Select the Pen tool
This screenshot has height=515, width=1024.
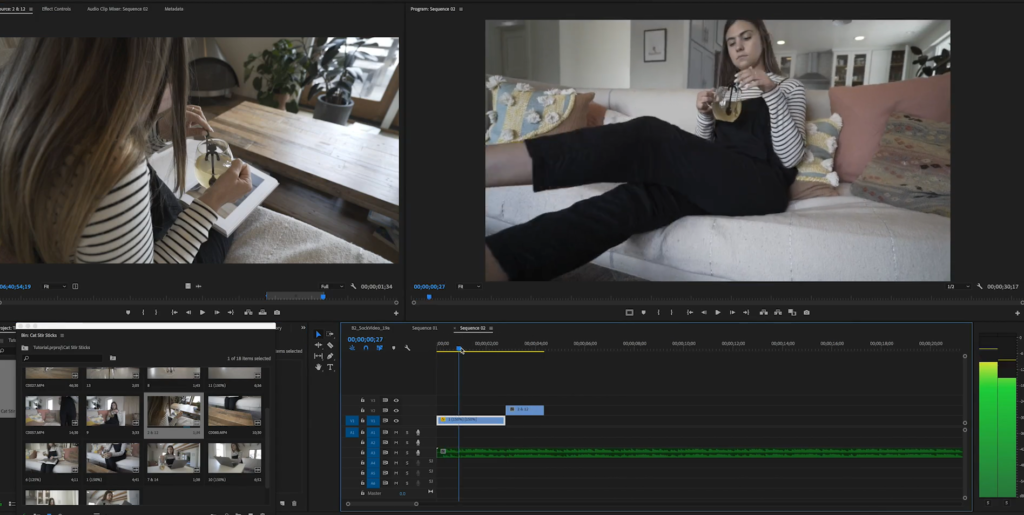[330, 356]
